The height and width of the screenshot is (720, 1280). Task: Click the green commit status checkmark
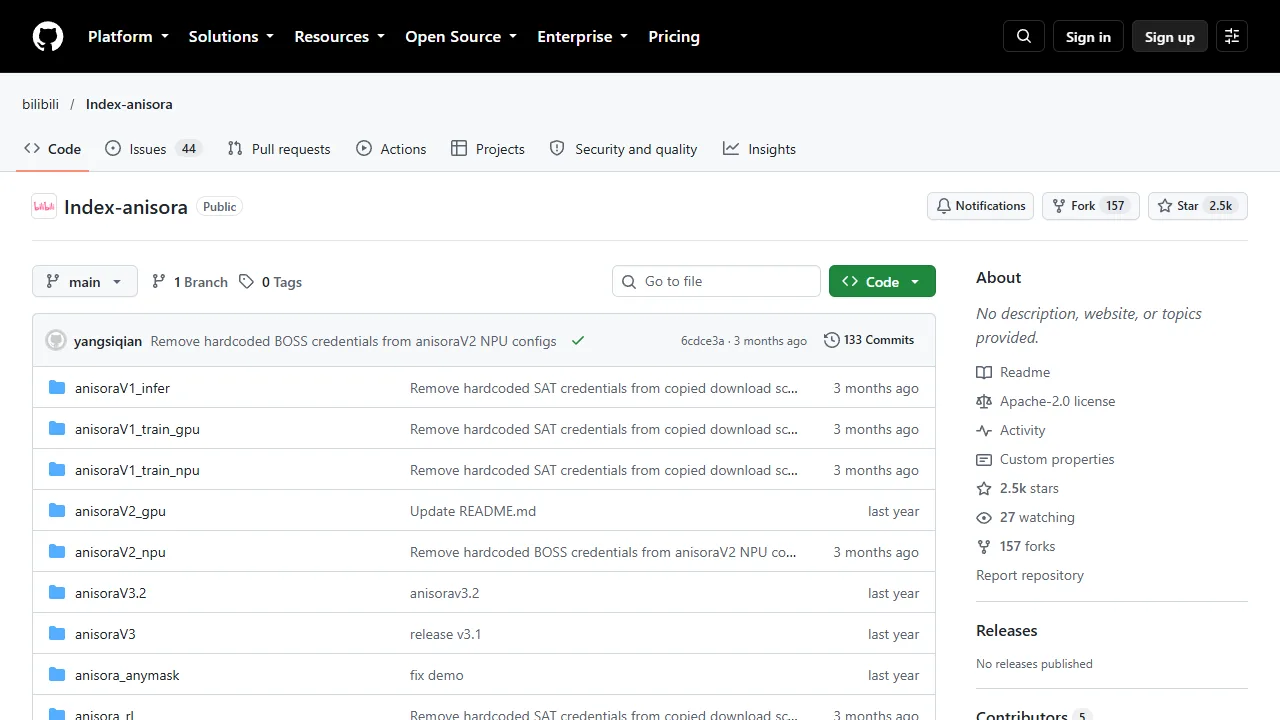(x=578, y=341)
